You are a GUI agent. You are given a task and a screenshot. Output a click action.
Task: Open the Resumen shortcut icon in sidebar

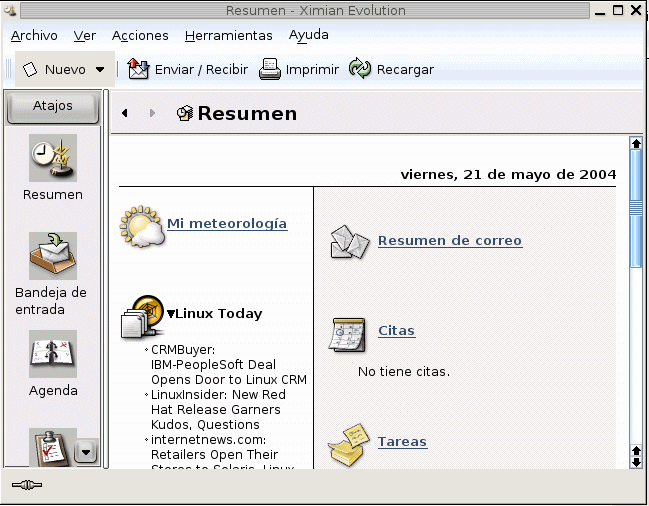(52, 158)
